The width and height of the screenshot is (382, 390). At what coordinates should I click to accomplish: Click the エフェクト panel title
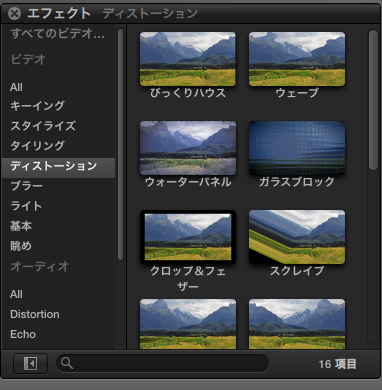click(x=59, y=14)
